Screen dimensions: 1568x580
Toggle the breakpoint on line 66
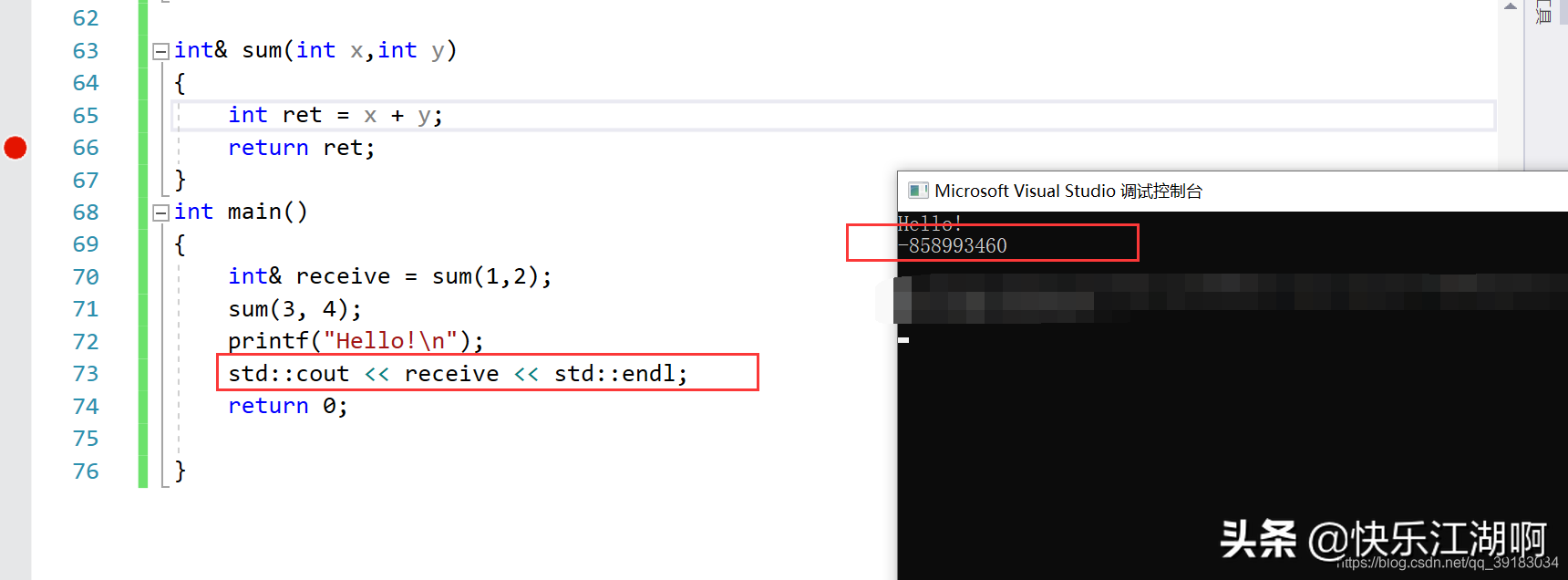point(15,148)
